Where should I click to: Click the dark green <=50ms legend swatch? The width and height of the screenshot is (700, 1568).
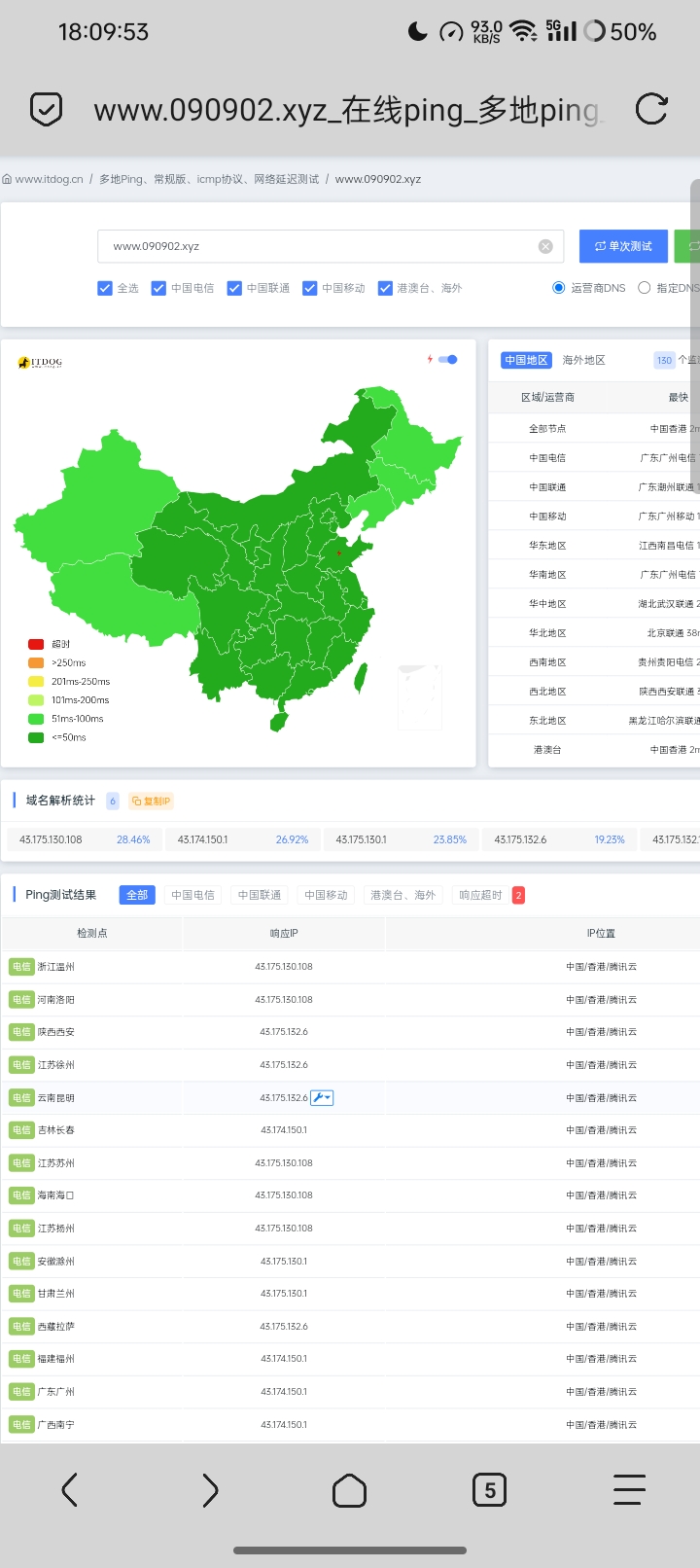36,737
